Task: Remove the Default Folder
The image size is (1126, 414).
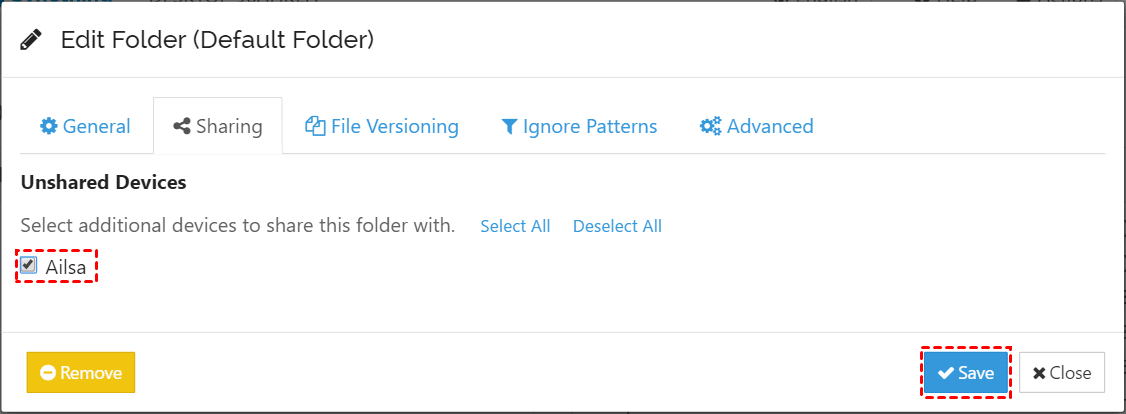Action: click(x=81, y=373)
